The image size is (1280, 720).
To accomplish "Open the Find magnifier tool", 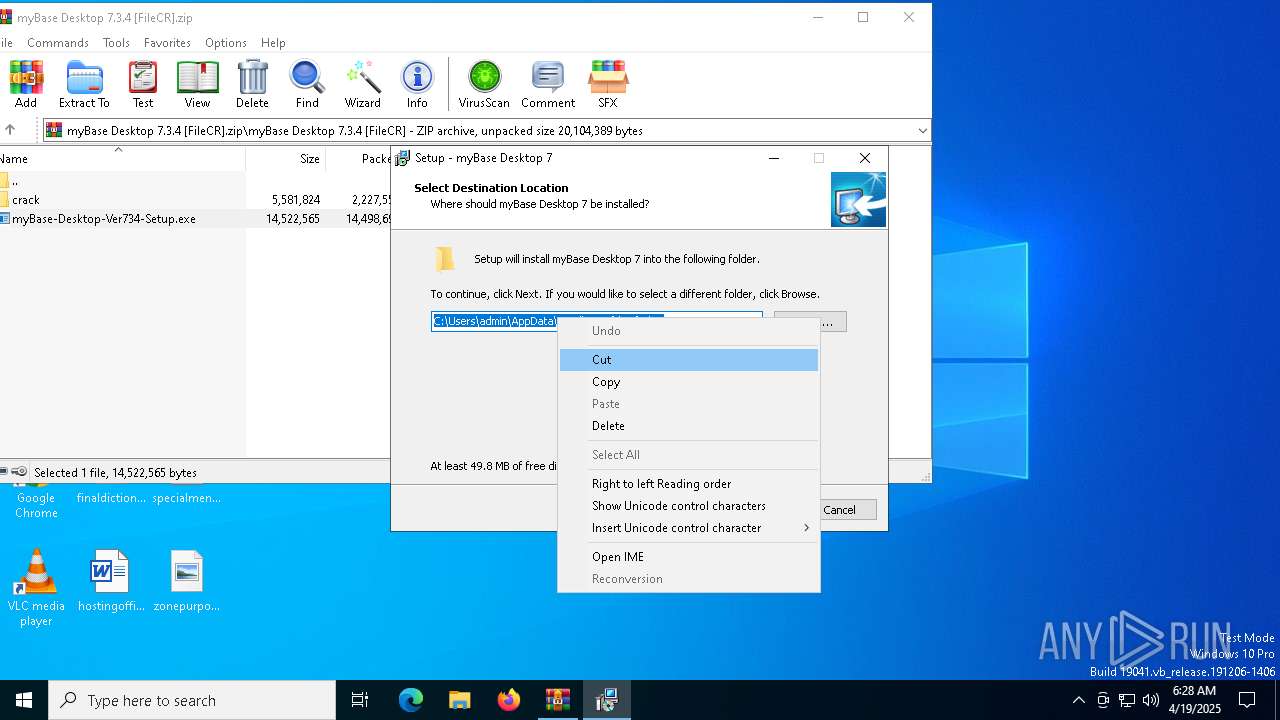I will (307, 84).
